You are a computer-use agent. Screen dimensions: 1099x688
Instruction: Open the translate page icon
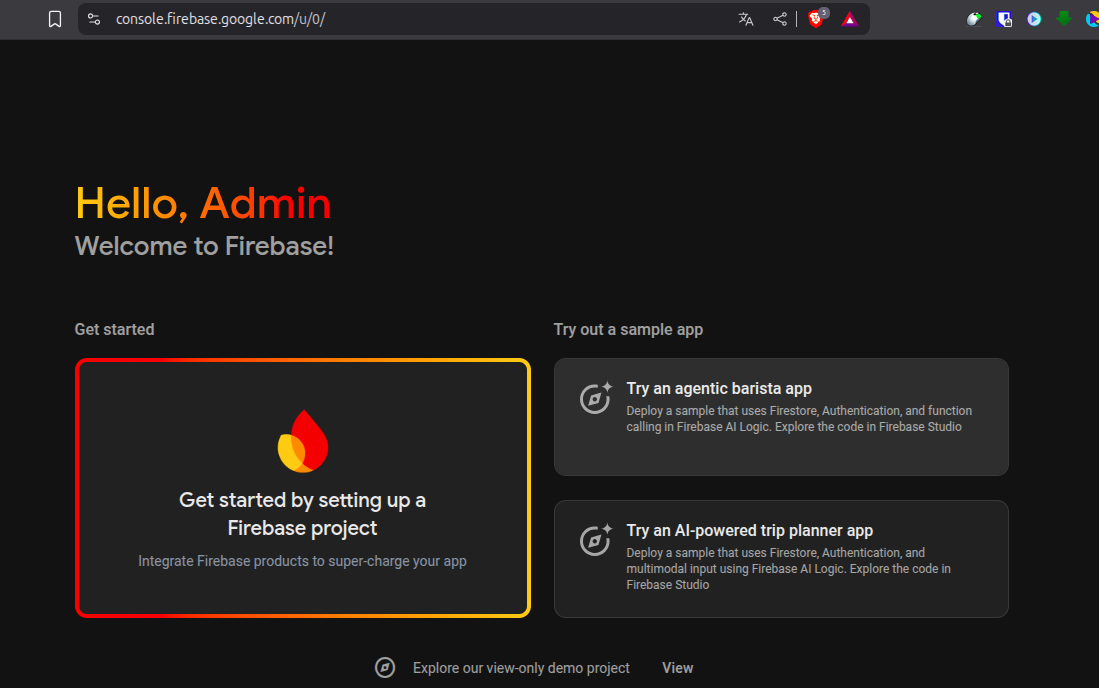746,19
